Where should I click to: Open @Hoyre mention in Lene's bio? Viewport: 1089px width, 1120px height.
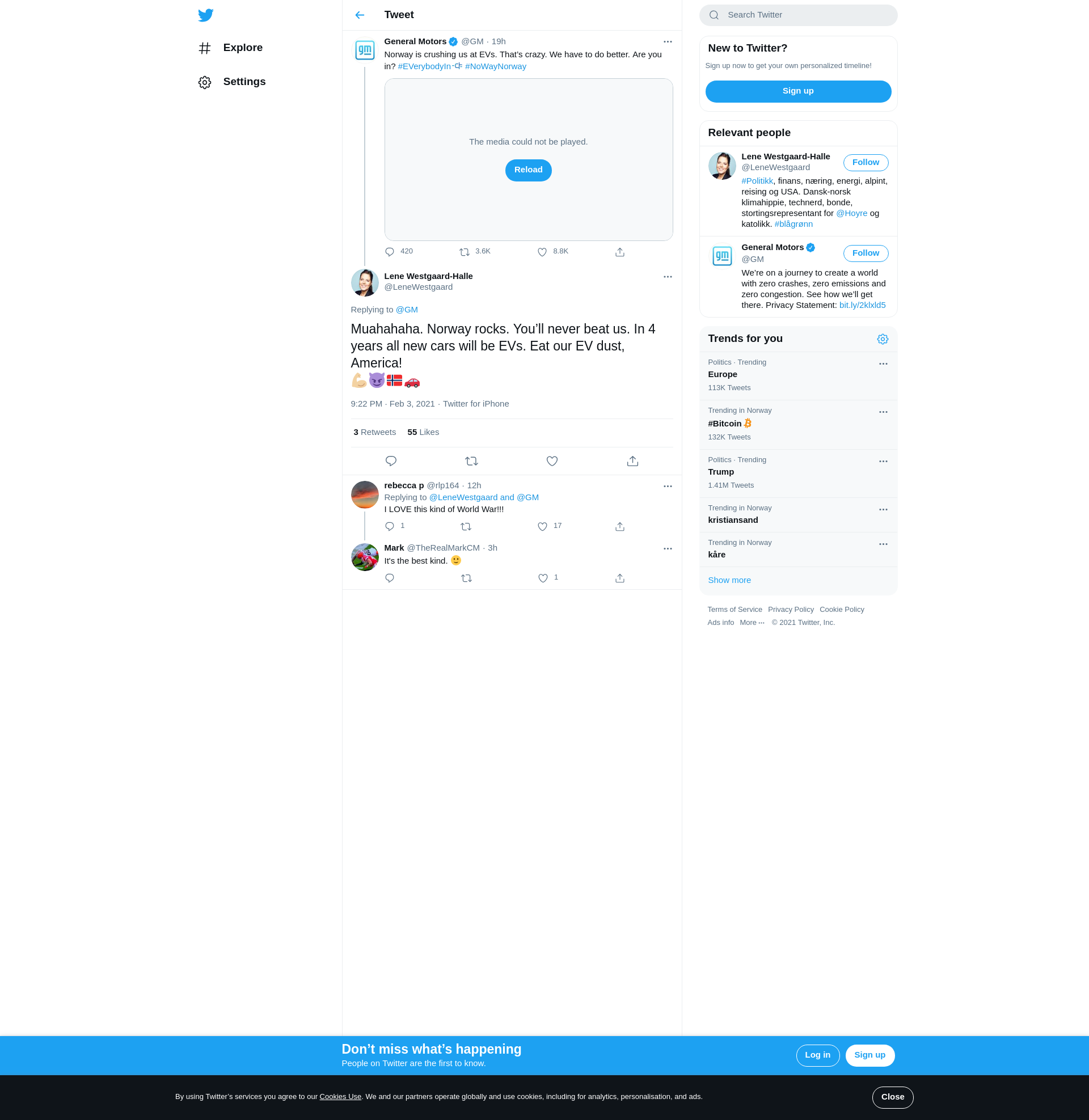click(x=851, y=213)
